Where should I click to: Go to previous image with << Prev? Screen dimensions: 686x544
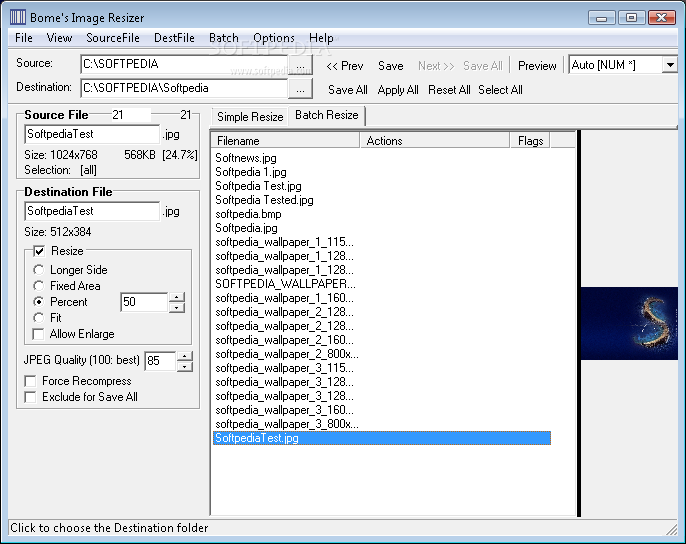point(345,66)
